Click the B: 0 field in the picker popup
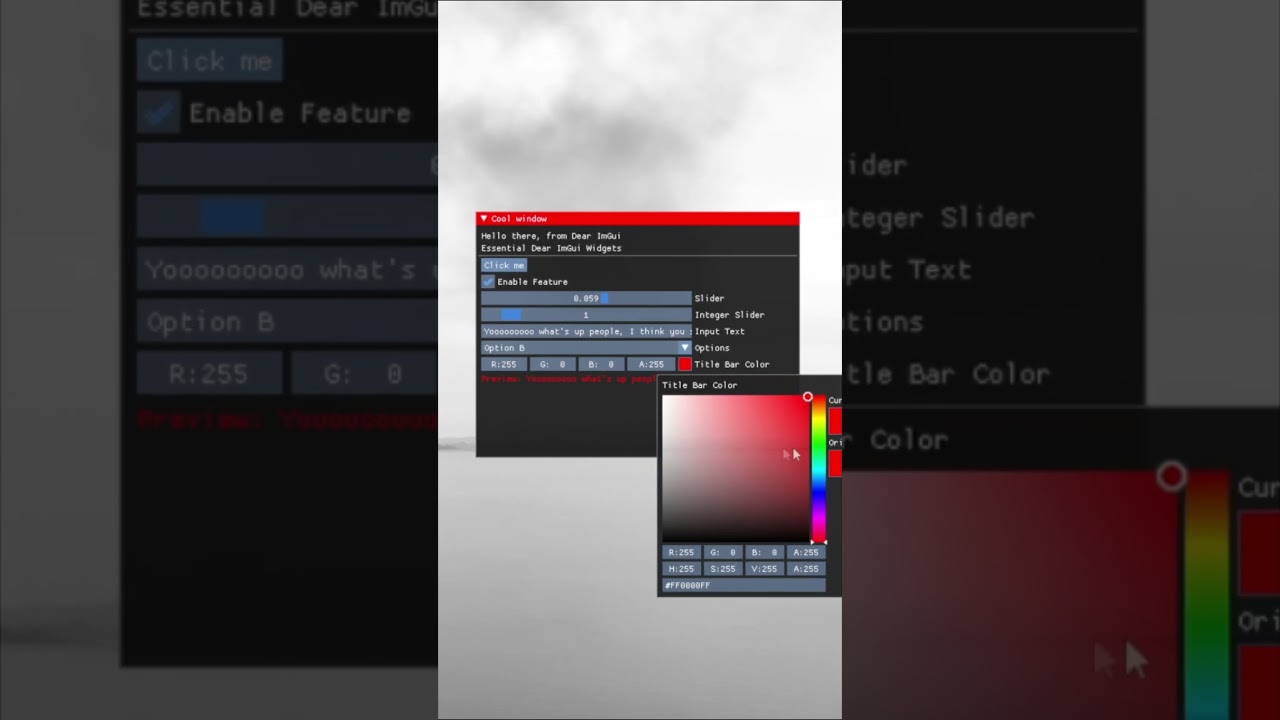 pos(764,552)
